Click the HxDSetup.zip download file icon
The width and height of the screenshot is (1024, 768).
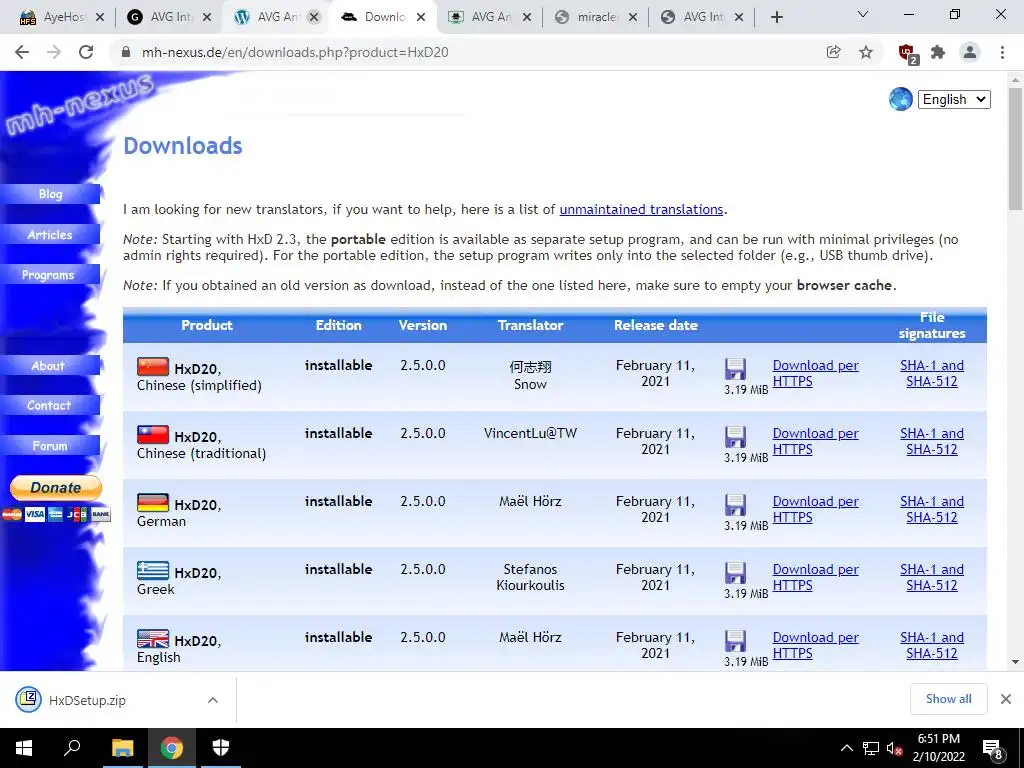click(x=29, y=699)
